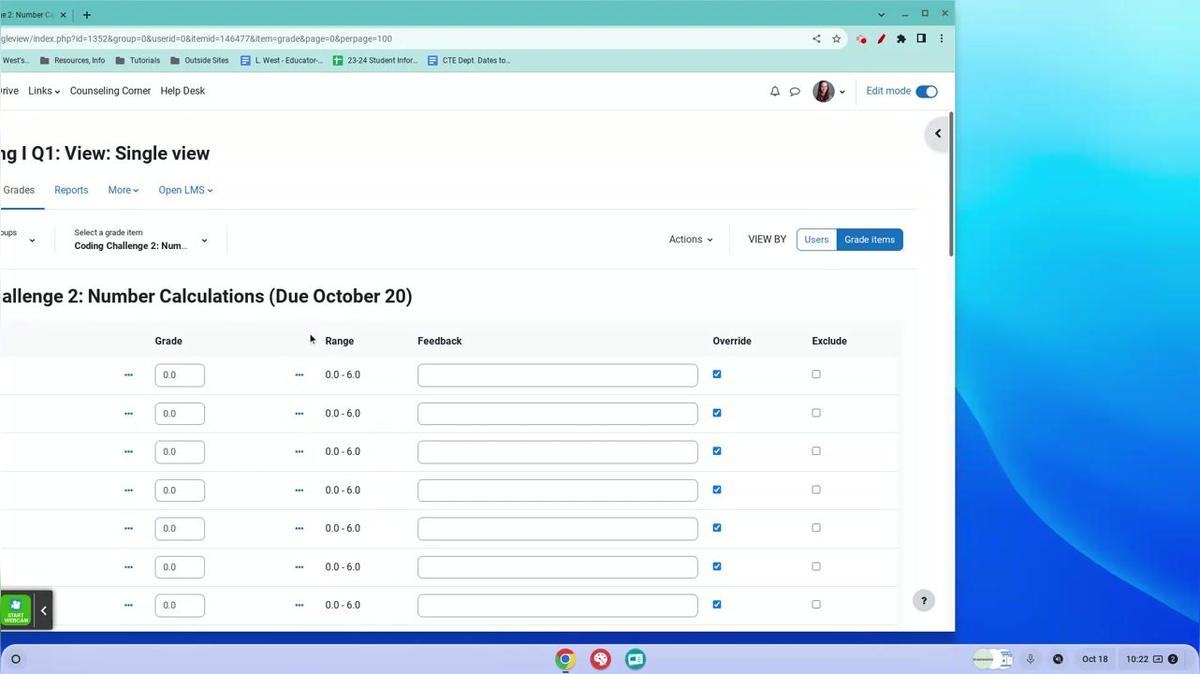Click the red pen extension icon
1200x674 pixels.
pyautogui.click(x=881, y=39)
